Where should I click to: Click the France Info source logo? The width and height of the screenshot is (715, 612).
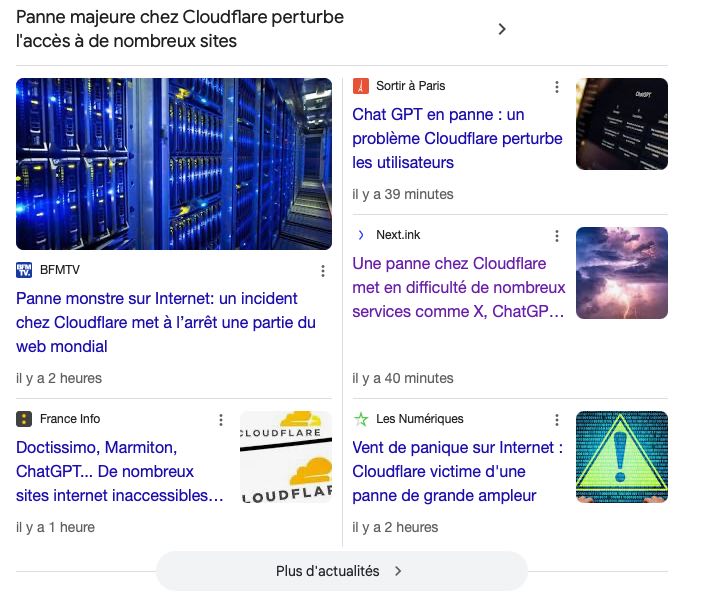(x=24, y=419)
